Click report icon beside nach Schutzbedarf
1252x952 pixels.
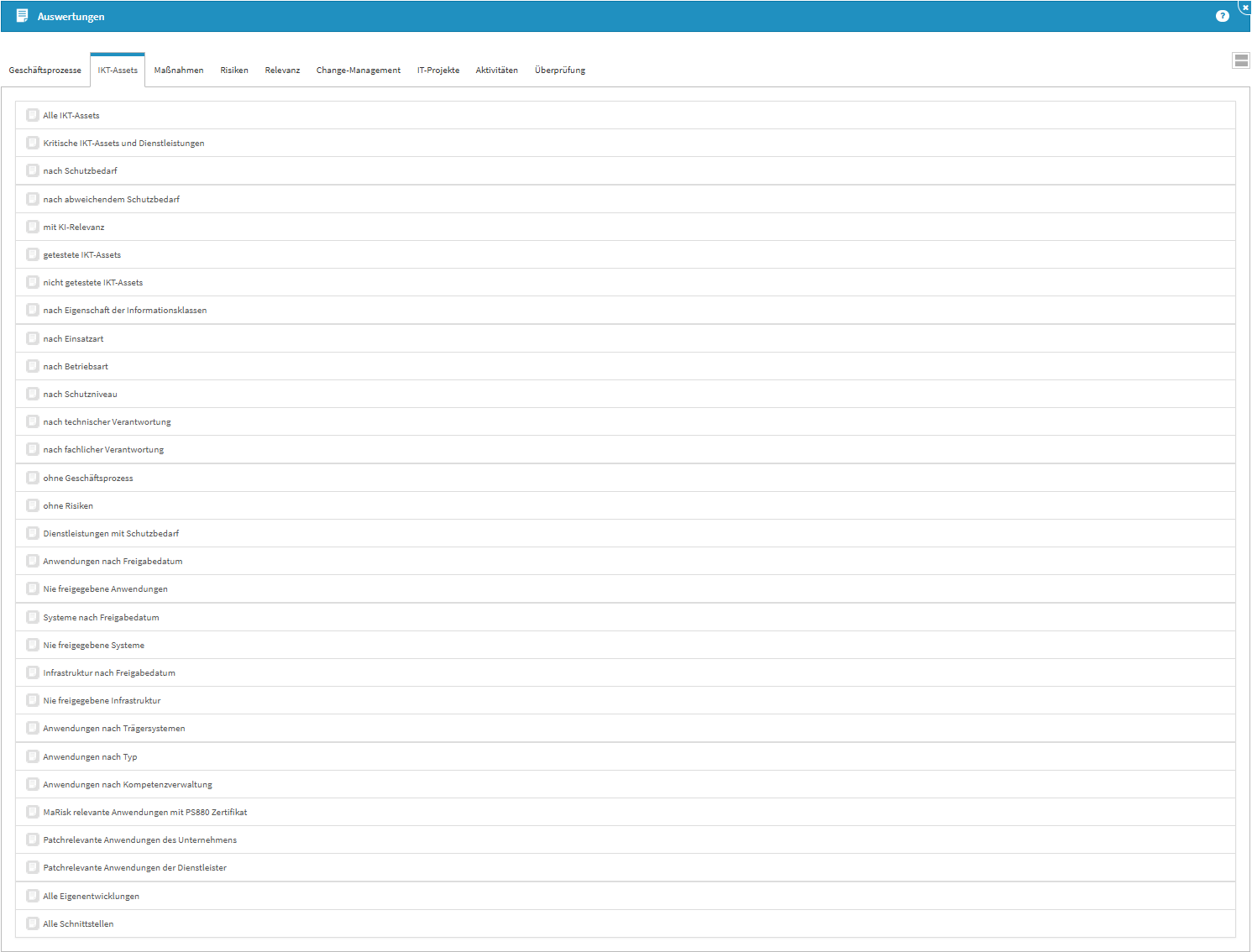[x=33, y=170]
